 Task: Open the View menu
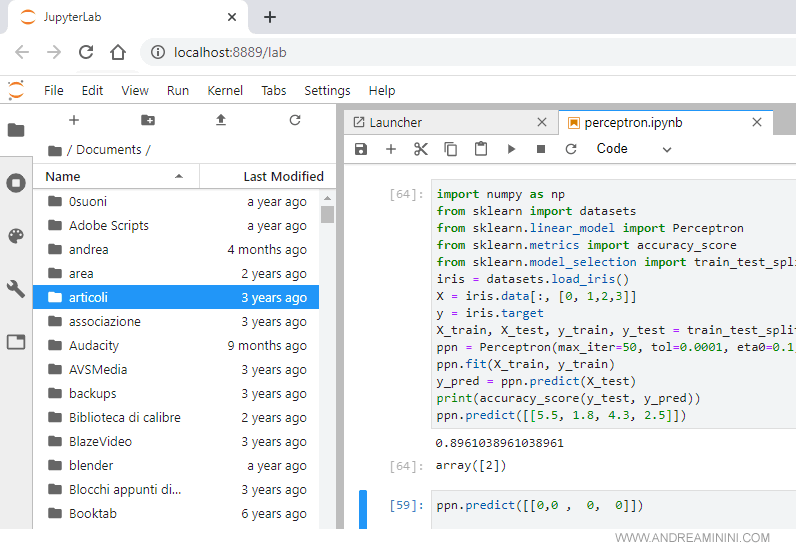tap(135, 90)
